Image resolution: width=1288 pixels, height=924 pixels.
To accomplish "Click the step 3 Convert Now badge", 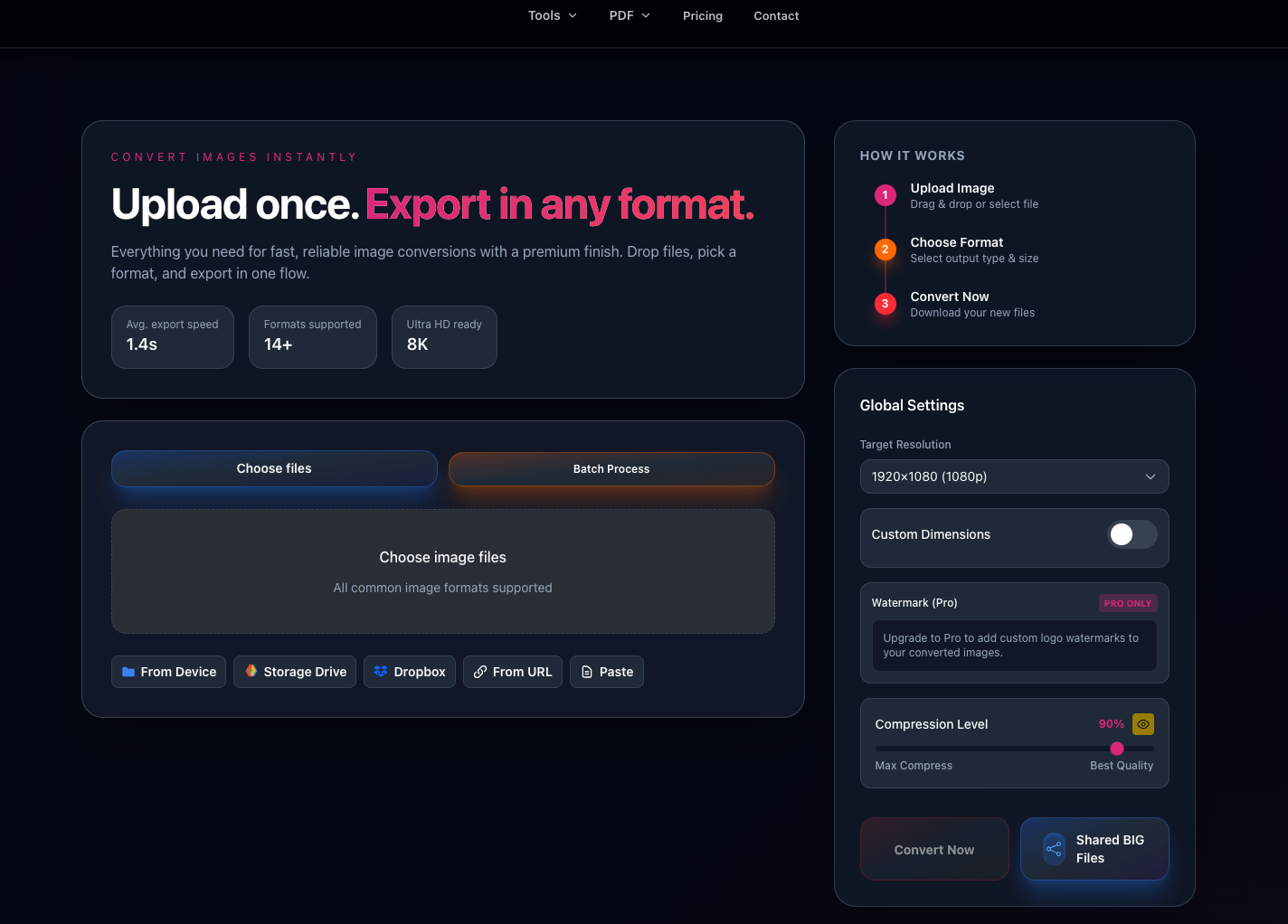I will coord(885,304).
